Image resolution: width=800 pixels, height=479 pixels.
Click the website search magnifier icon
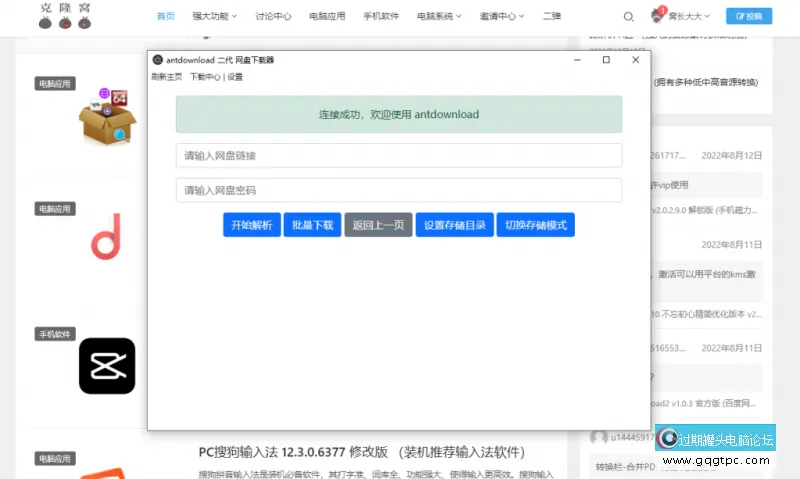(629, 17)
